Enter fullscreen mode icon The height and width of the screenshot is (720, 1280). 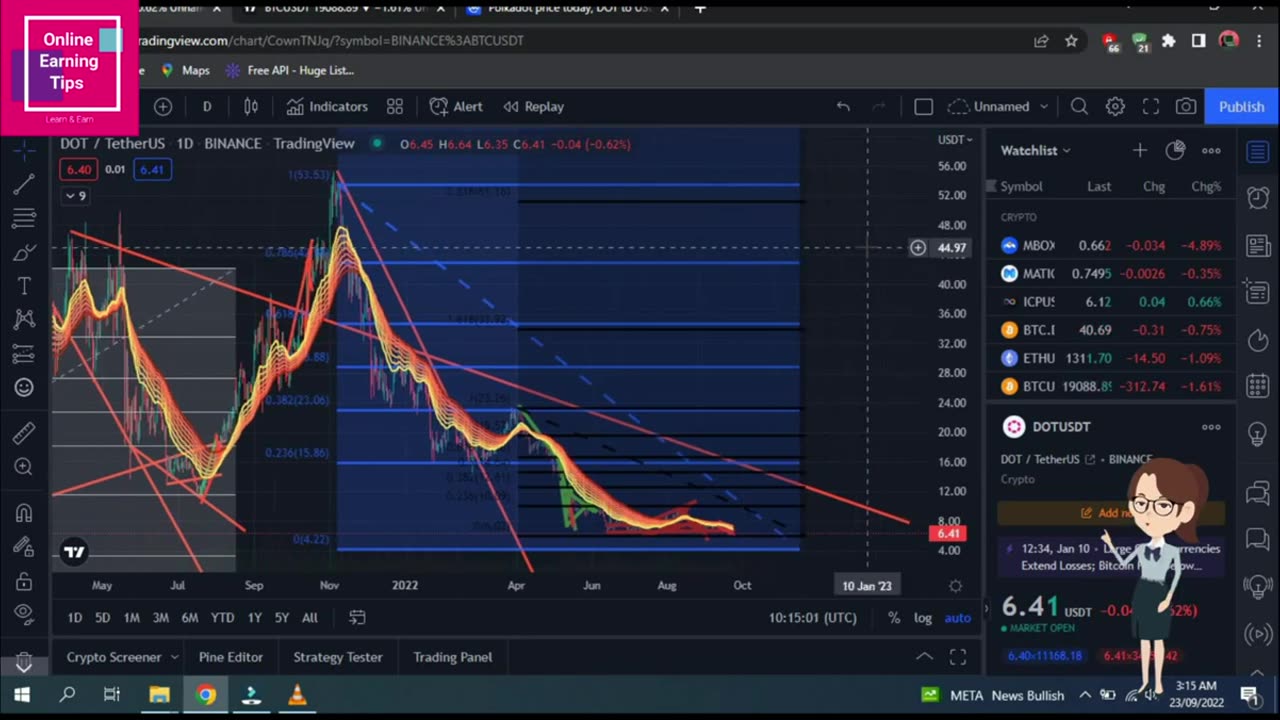pyautogui.click(x=1151, y=106)
